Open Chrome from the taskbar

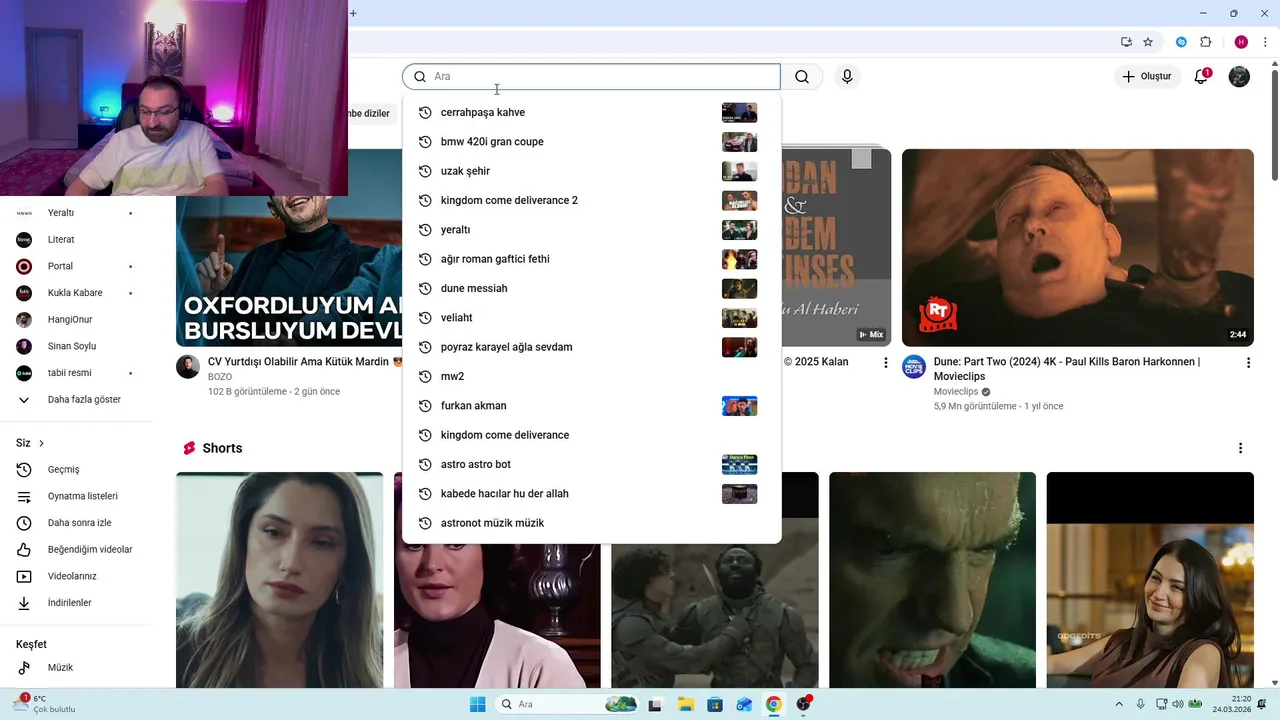click(773, 704)
